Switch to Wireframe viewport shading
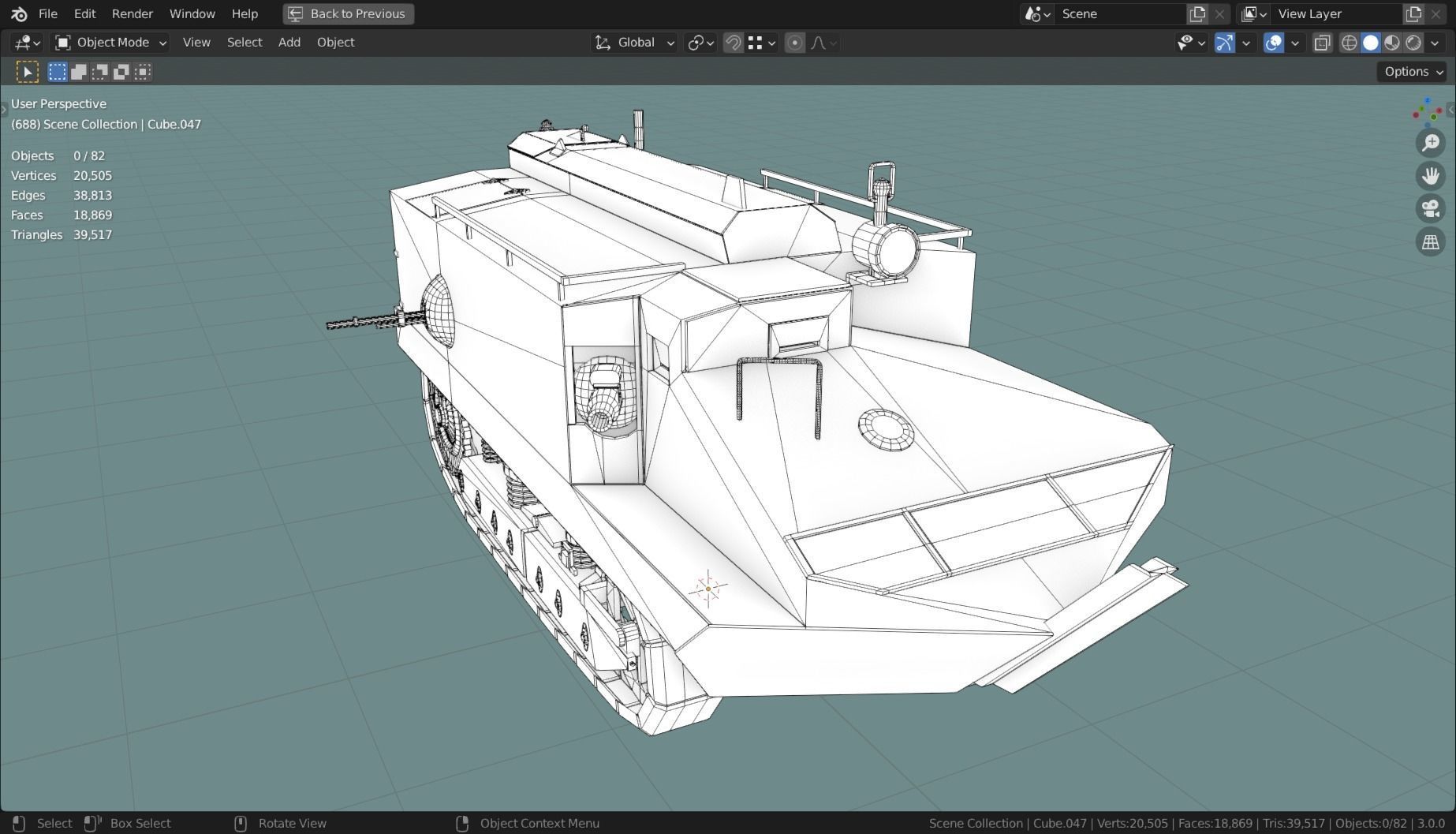Viewport: 1456px width, 834px height. point(1350,43)
